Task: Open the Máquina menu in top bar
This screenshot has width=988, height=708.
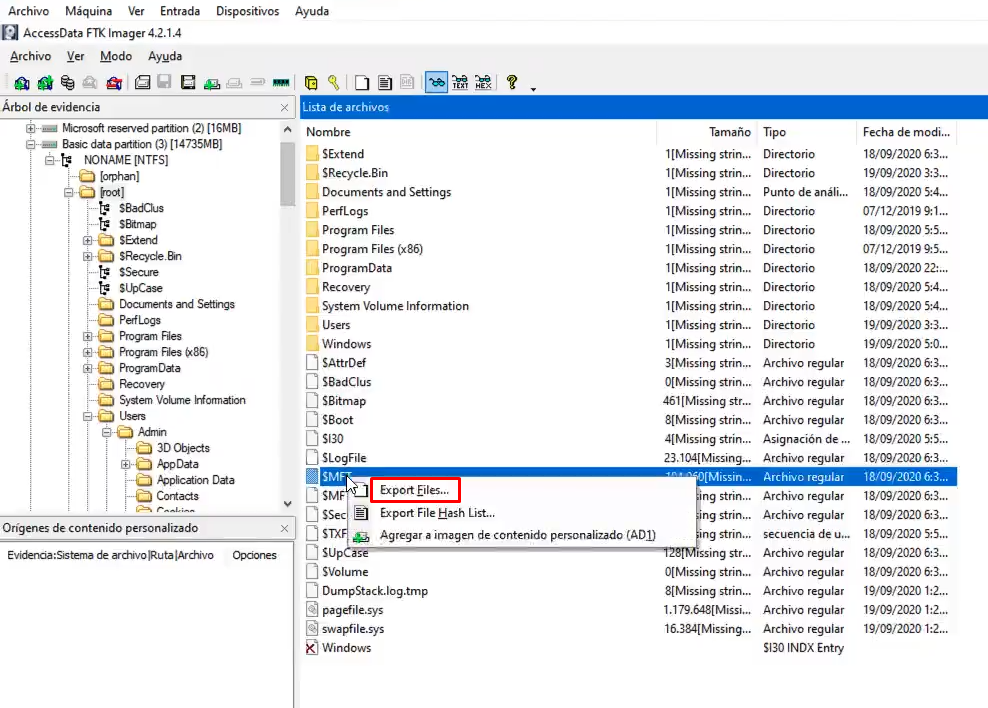Action: [x=88, y=11]
